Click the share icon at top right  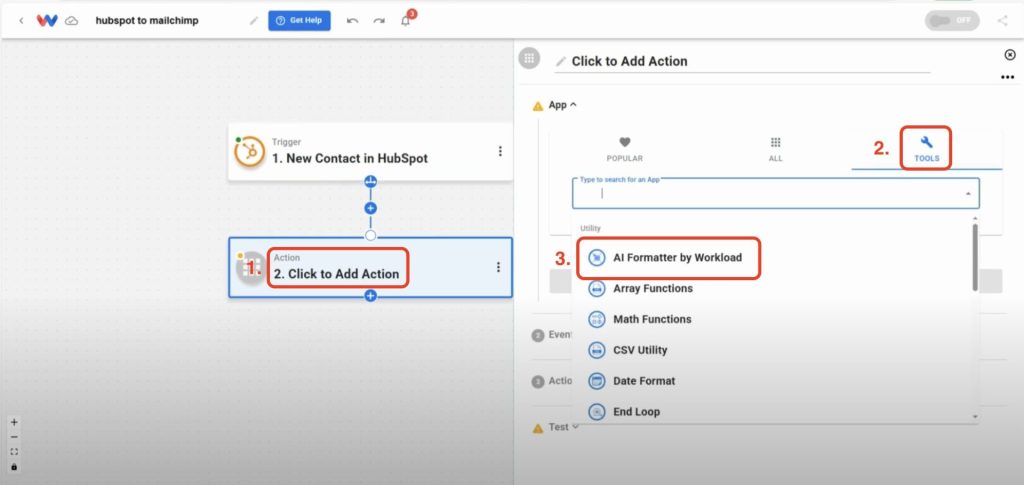click(1002, 21)
